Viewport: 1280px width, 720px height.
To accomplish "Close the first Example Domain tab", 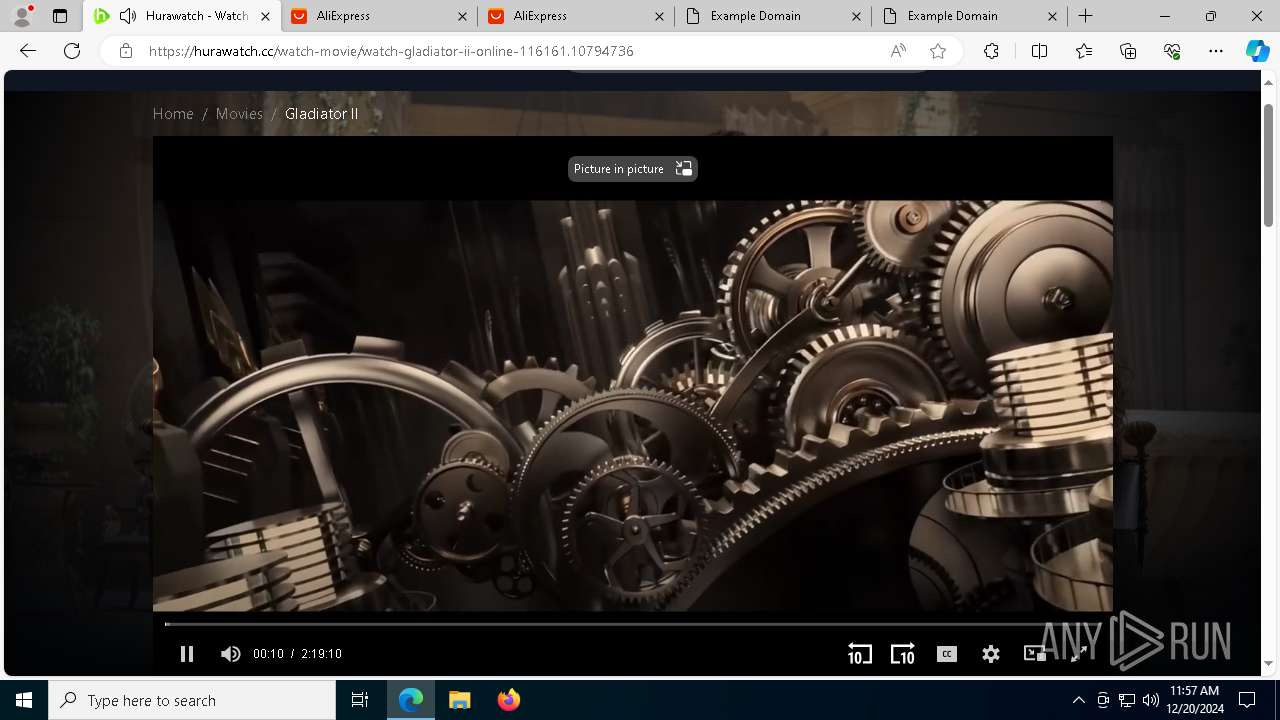I will [855, 16].
